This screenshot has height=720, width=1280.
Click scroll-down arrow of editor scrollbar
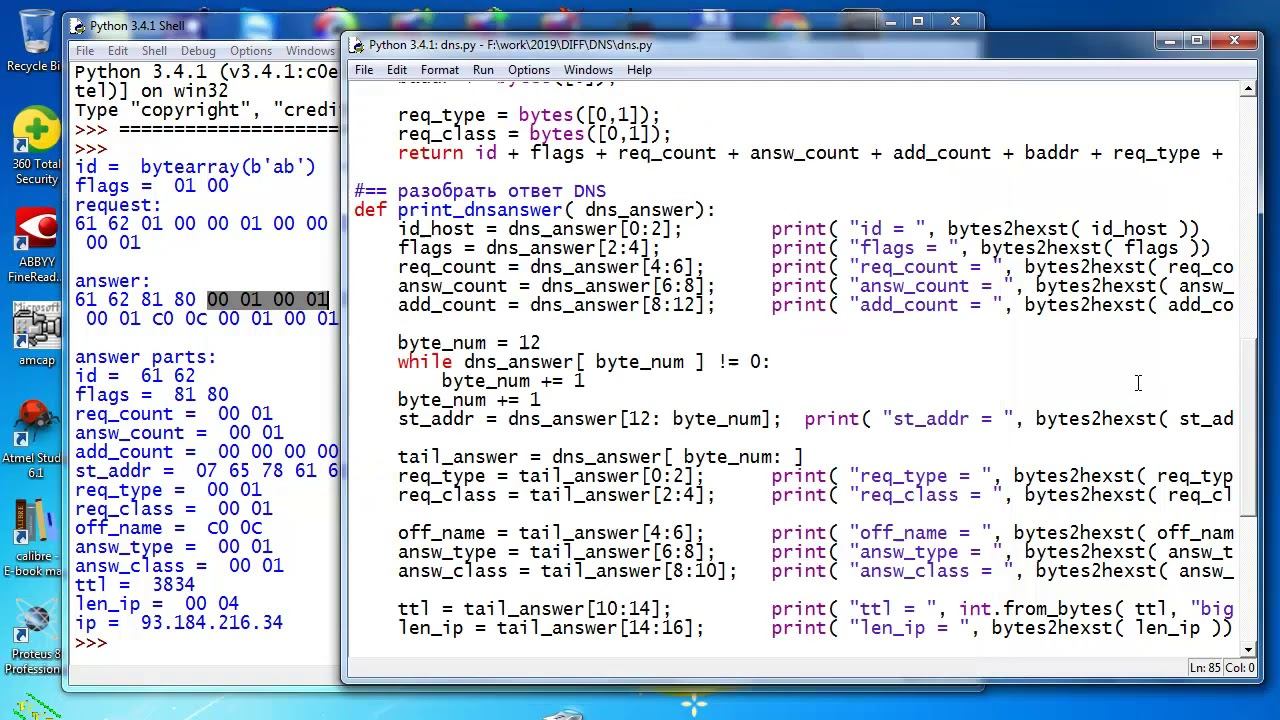[1248, 648]
